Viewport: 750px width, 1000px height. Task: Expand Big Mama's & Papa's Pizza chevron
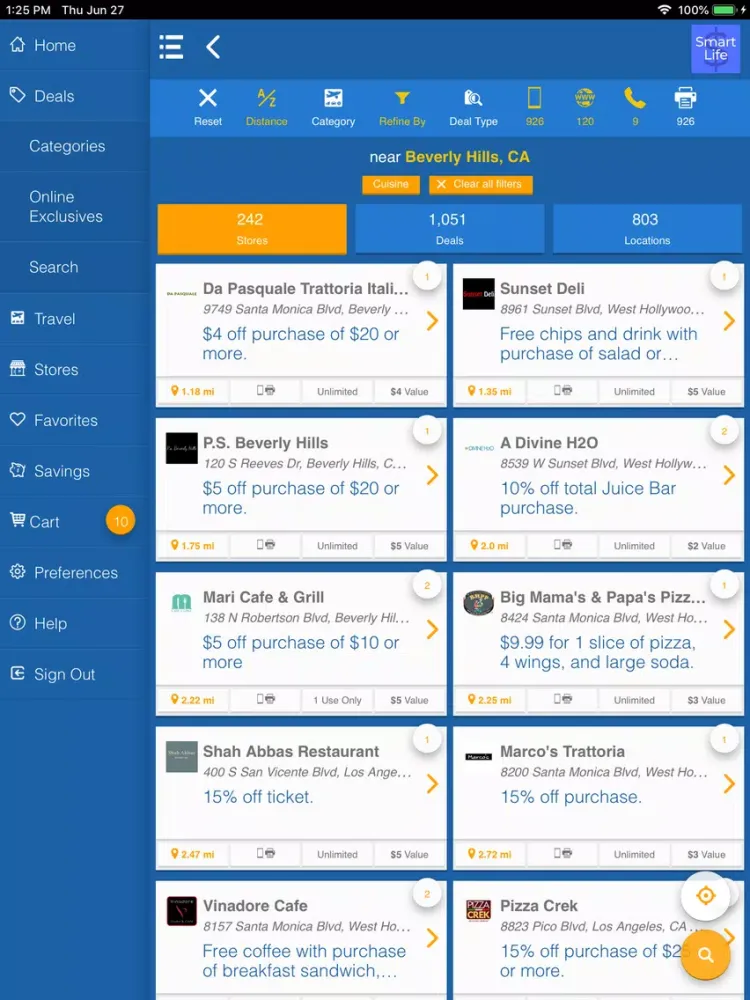730,629
